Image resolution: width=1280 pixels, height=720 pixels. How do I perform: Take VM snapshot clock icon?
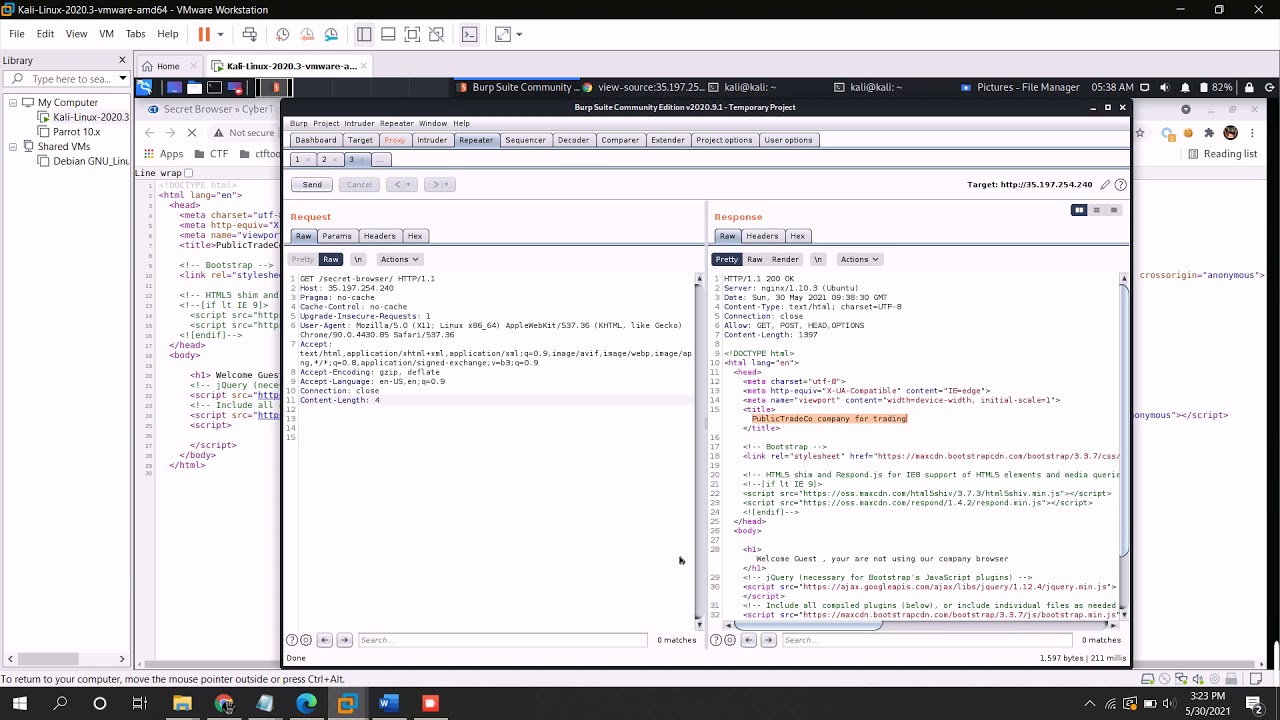pos(283,34)
